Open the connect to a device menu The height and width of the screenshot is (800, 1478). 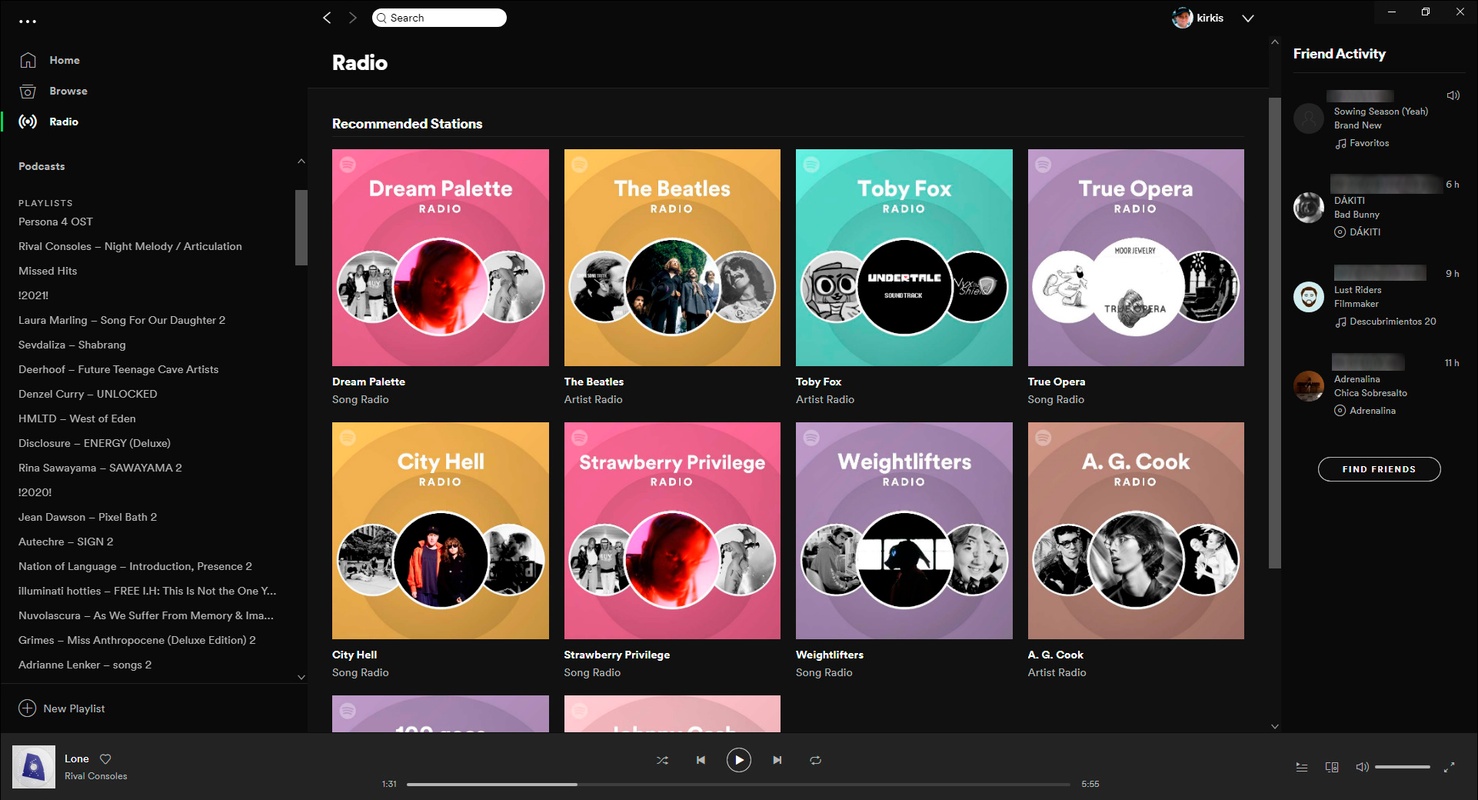pyautogui.click(x=1332, y=767)
